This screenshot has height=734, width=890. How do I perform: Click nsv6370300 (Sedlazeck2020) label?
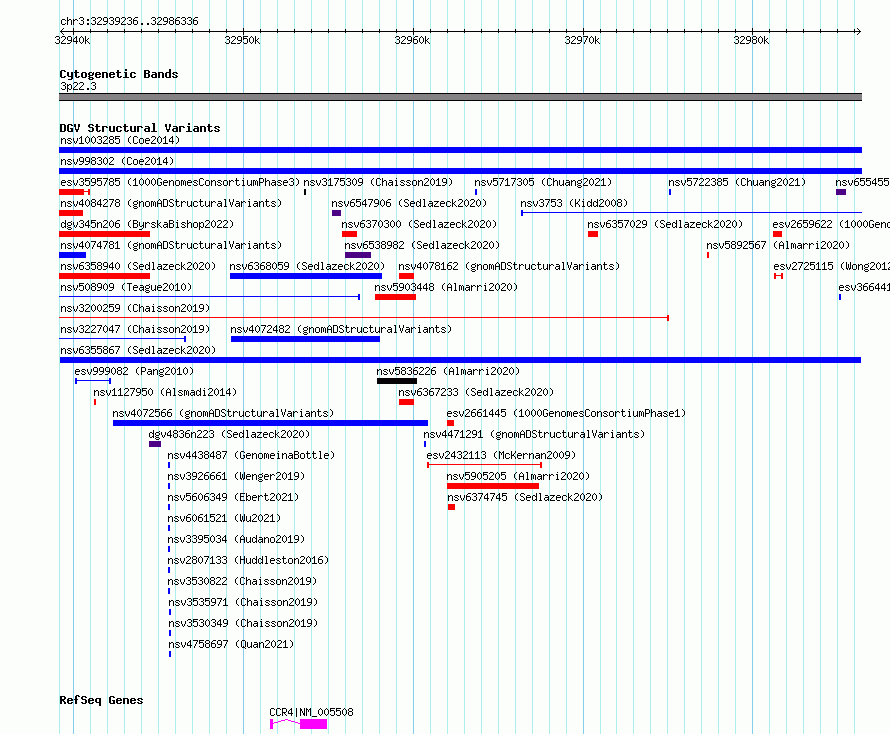(x=419, y=224)
